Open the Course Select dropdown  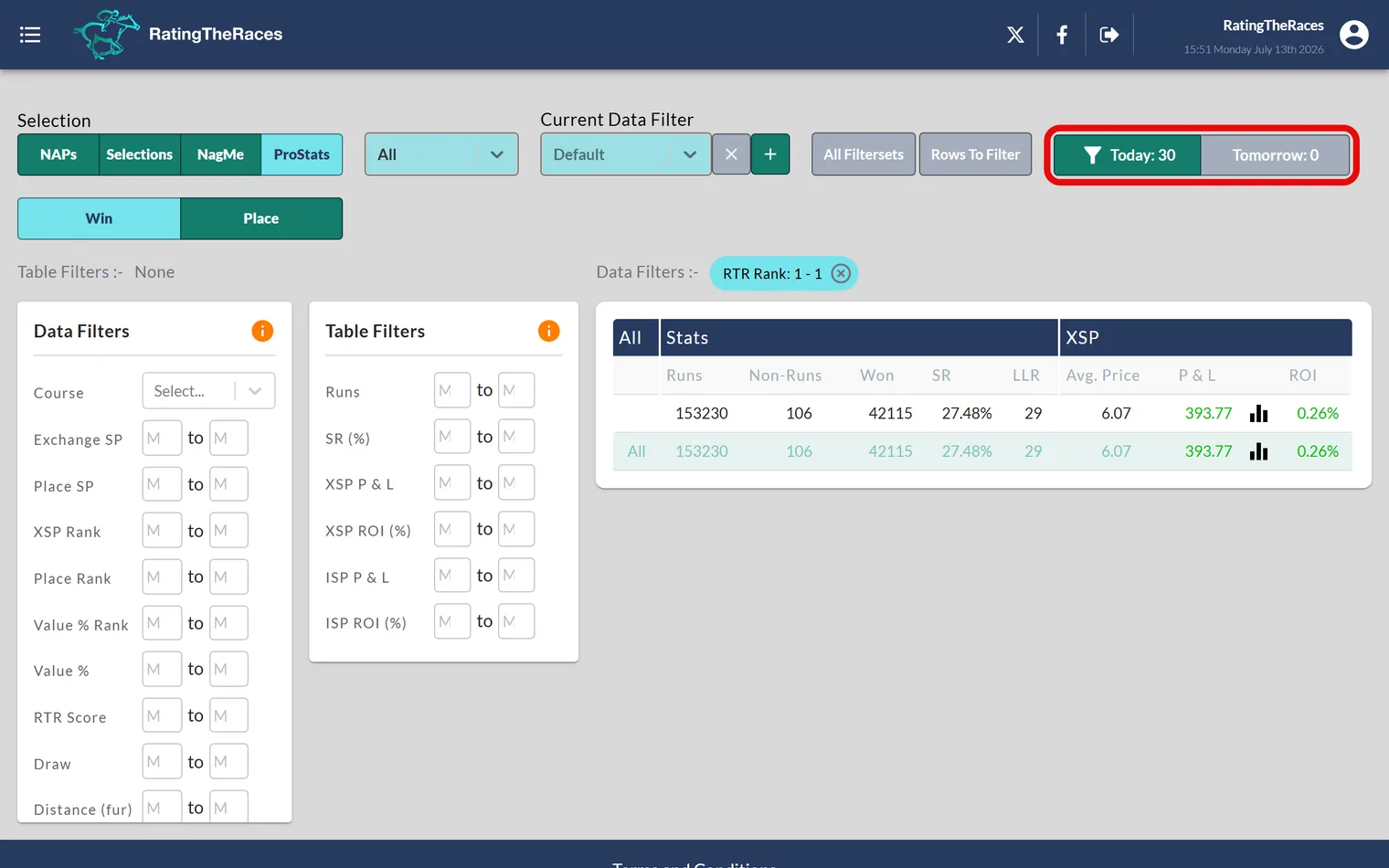click(208, 391)
